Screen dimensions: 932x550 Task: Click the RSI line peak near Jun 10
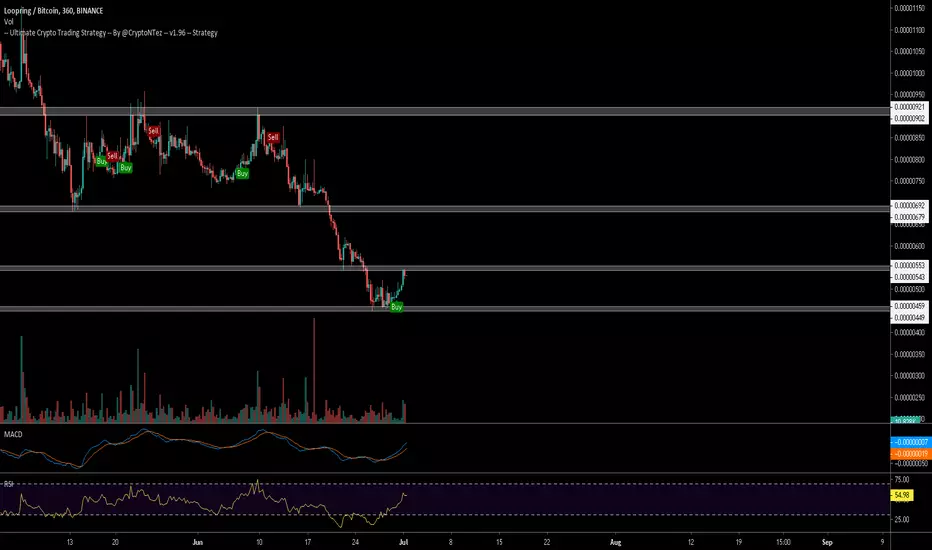pyautogui.click(x=257, y=480)
